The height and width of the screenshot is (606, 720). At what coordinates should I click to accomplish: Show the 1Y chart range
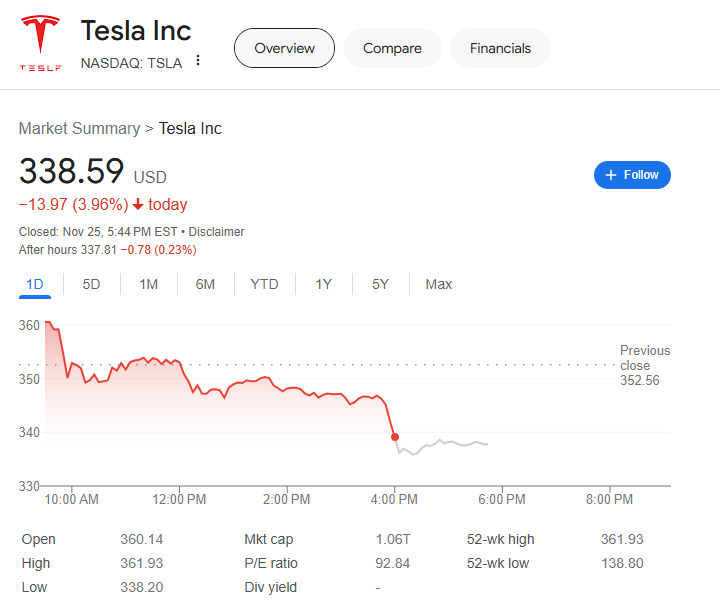[323, 284]
